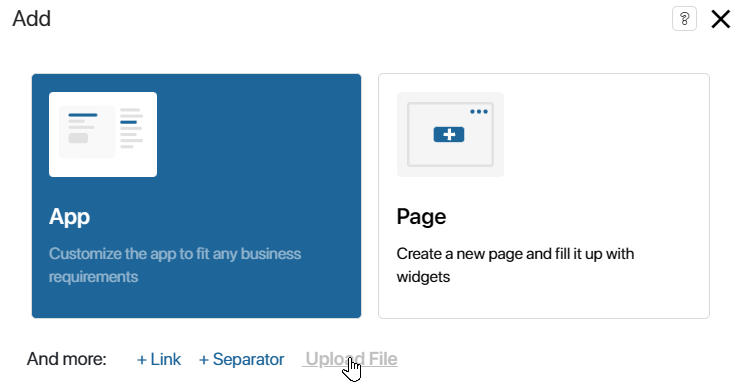Viewport: 743px width, 385px height.
Task: Click the And more label
Action: click(x=67, y=359)
